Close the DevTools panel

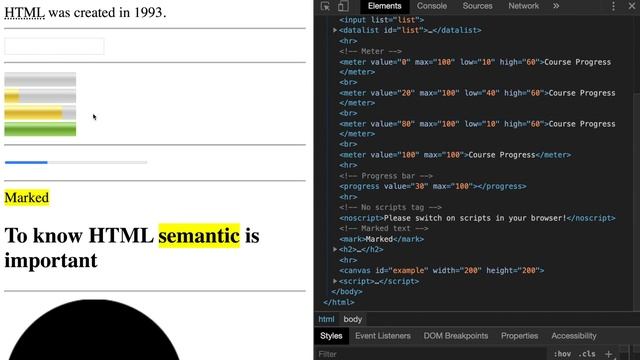(x=631, y=6)
